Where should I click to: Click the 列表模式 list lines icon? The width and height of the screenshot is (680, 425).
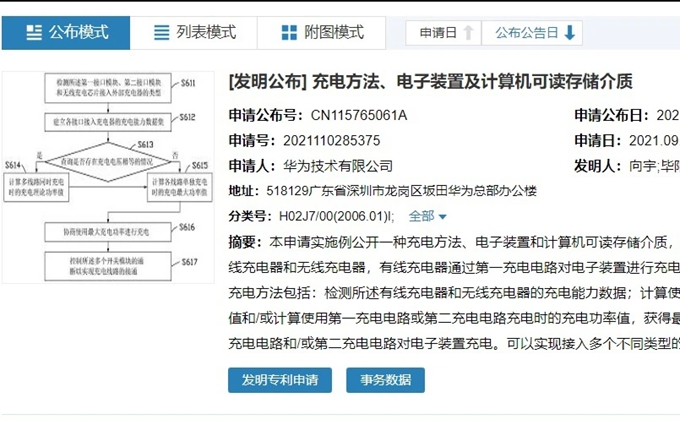162,33
